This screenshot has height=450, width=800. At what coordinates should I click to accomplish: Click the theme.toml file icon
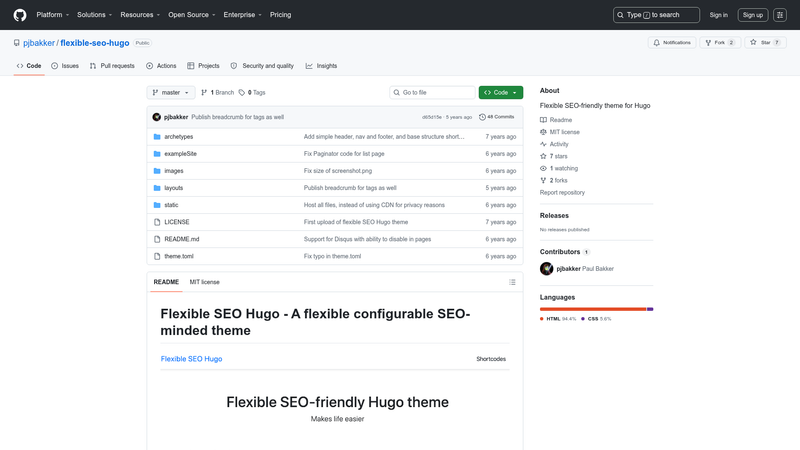click(157, 256)
